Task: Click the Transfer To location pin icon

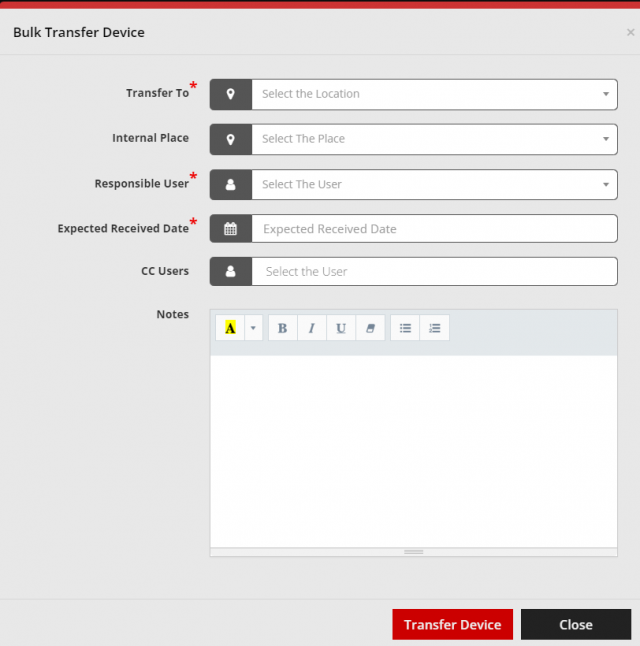Action: point(231,94)
